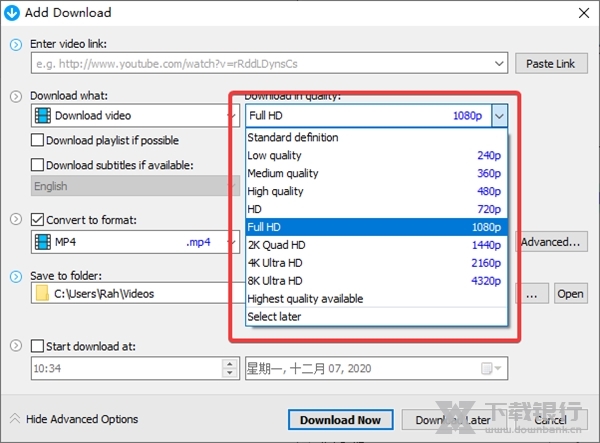This screenshot has height=443, width=600.
Task: Click Hide Advanced Options link
Action: [82, 419]
